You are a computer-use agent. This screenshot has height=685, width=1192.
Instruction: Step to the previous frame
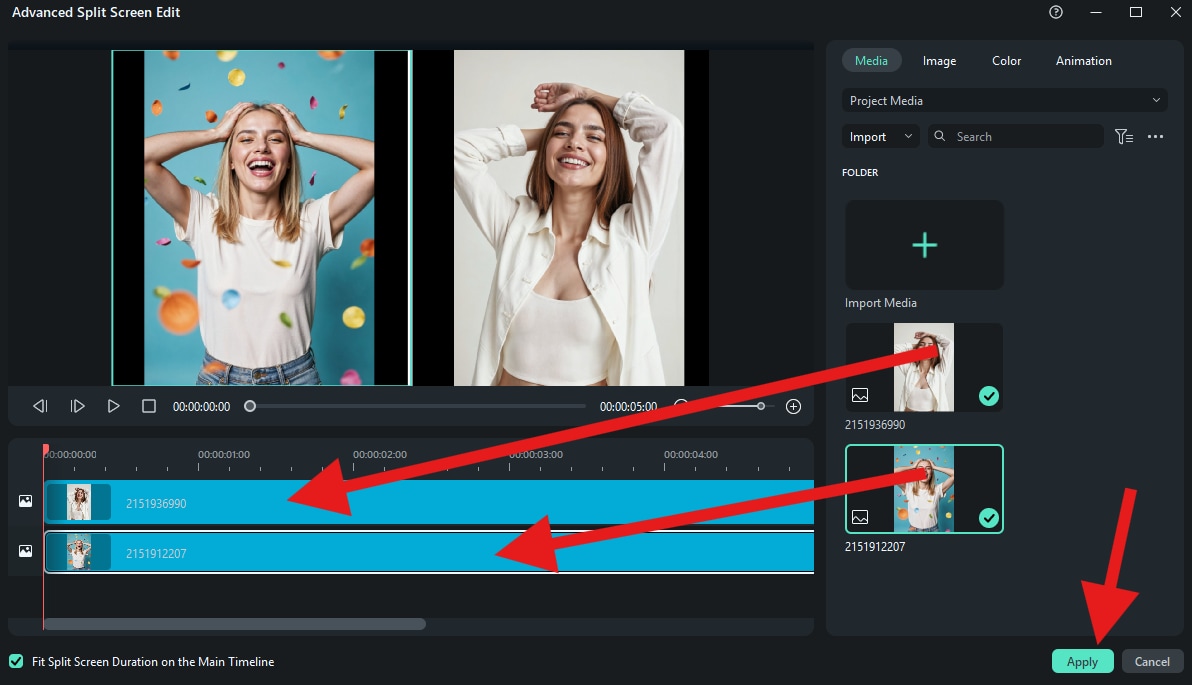click(40, 406)
